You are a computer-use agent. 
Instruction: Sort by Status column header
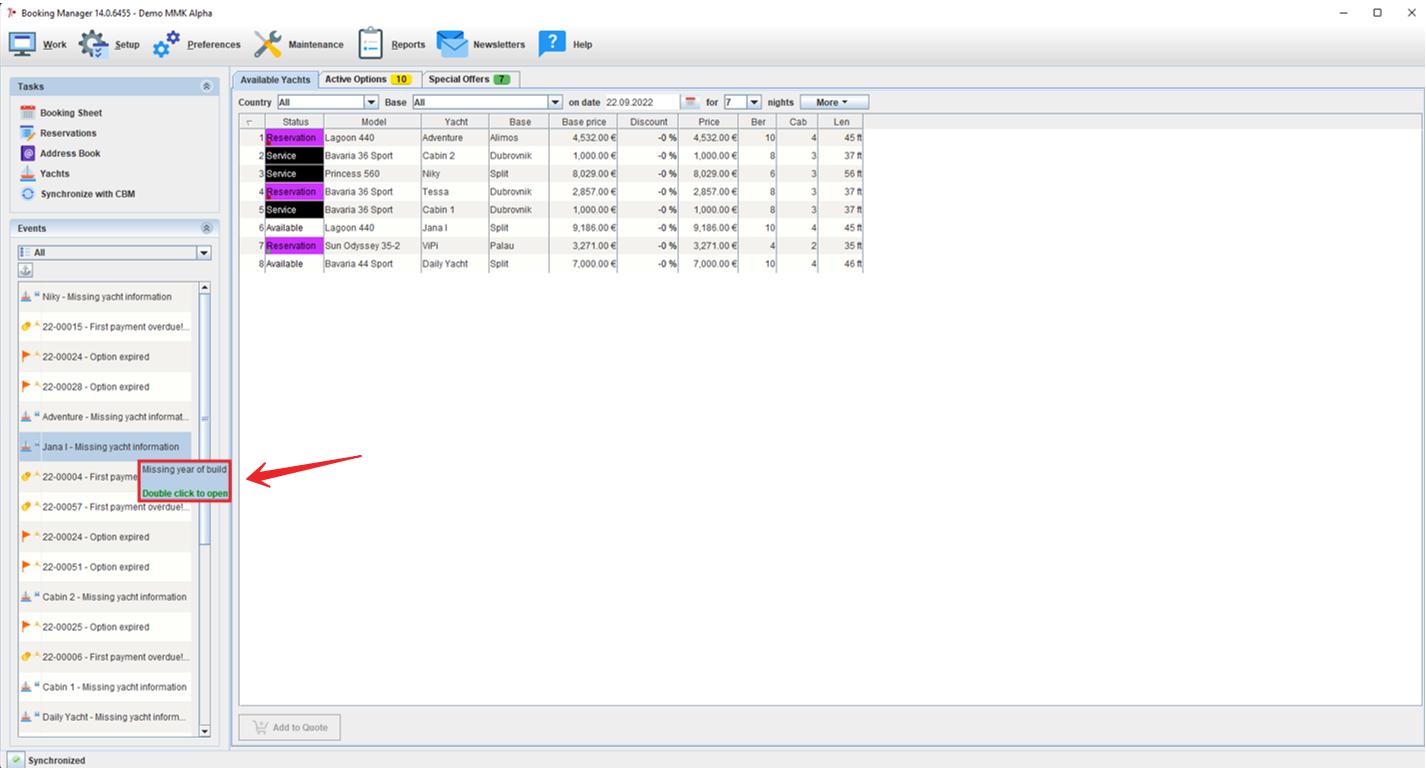294,122
